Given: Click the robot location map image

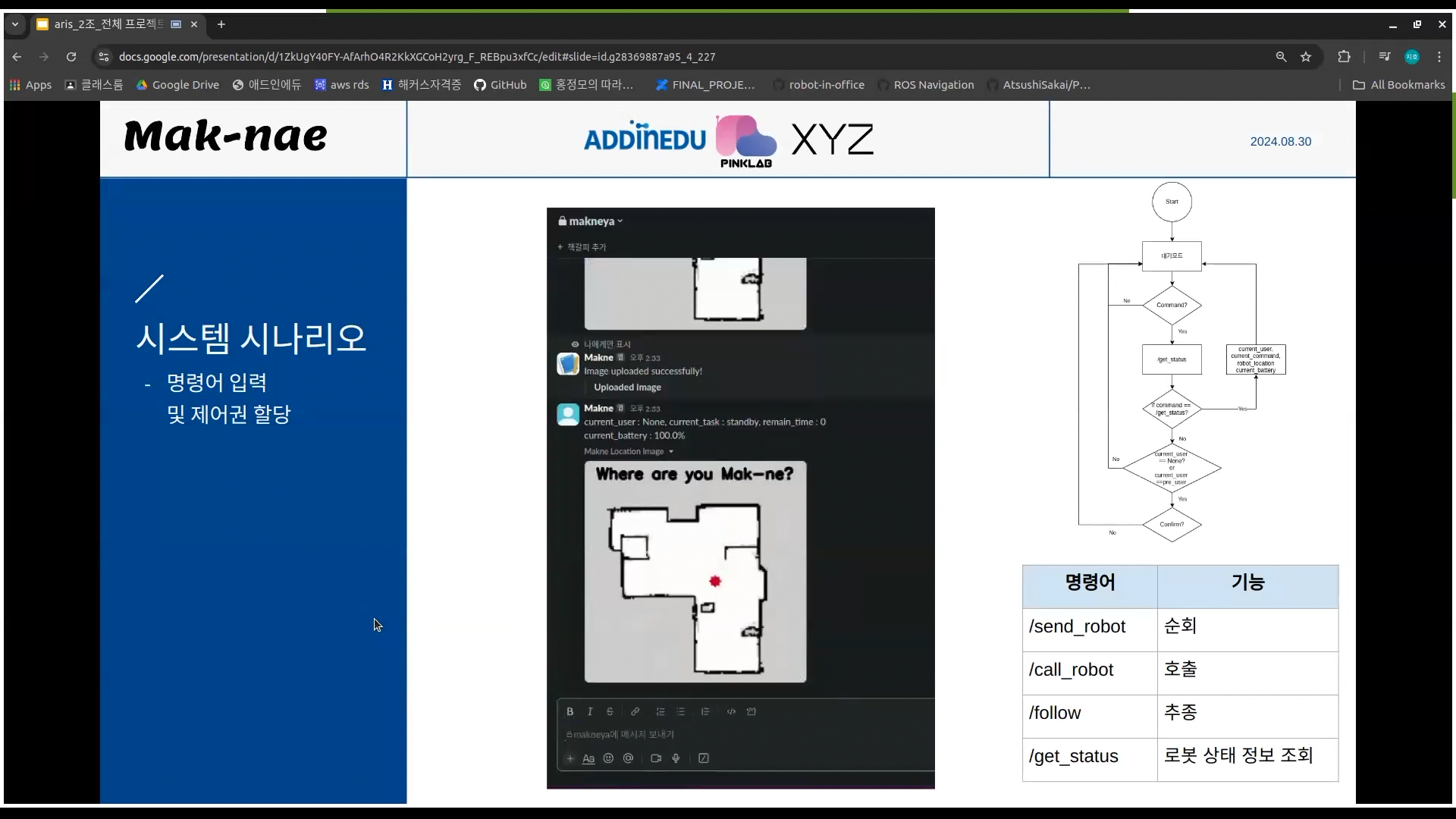Looking at the screenshot, I should point(695,572).
